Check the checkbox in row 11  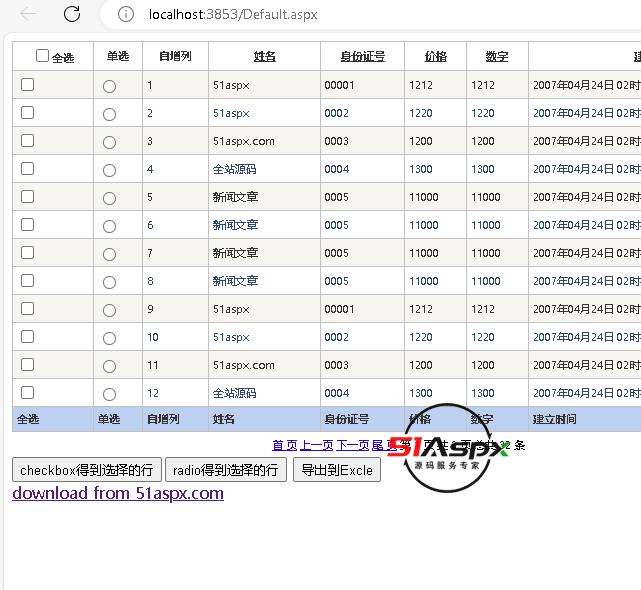(27, 365)
